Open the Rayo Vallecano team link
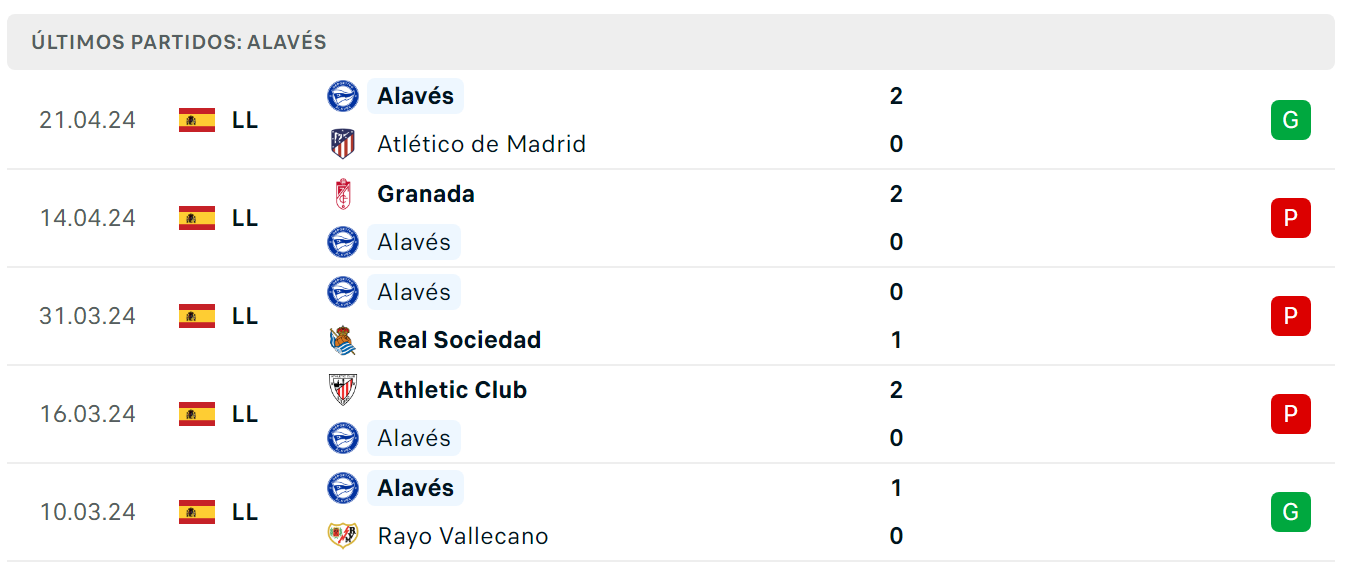This screenshot has width=1351, height=574. 463,536
